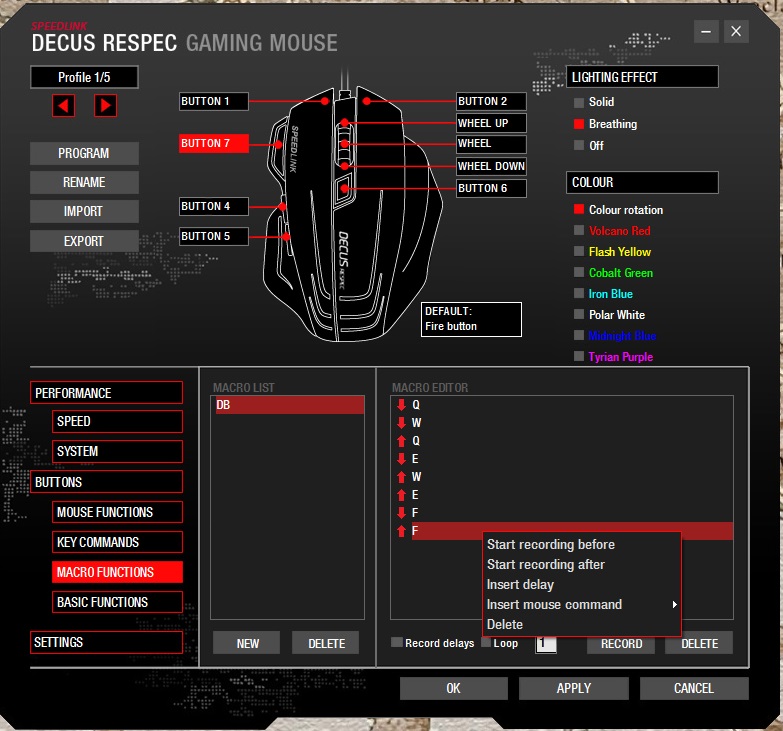Image resolution: width=783 pixels, height=731 pixels.
Task: Click the key-up arrow icon on highlighted F row
Action: coord(401,531)
